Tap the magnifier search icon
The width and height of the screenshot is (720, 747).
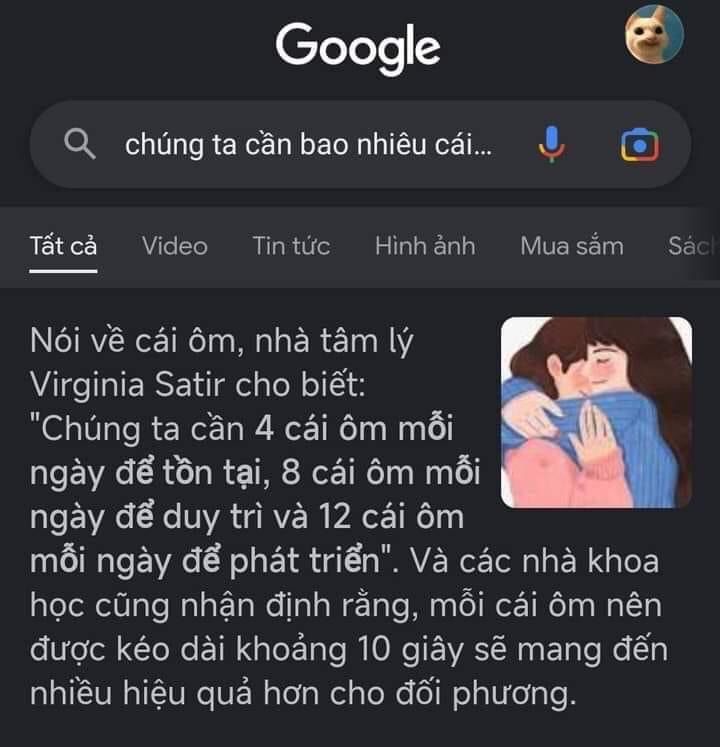click(x=80, y=144)
